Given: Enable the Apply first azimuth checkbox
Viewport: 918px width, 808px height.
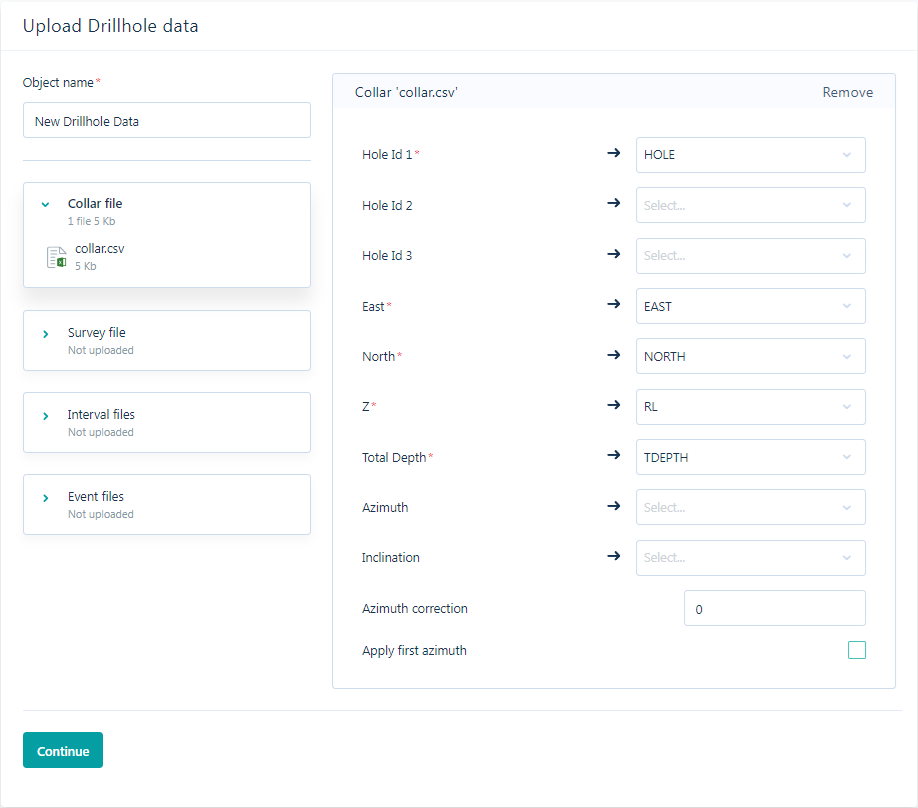Looking at the screenshot, I should (x=857, y=650).
